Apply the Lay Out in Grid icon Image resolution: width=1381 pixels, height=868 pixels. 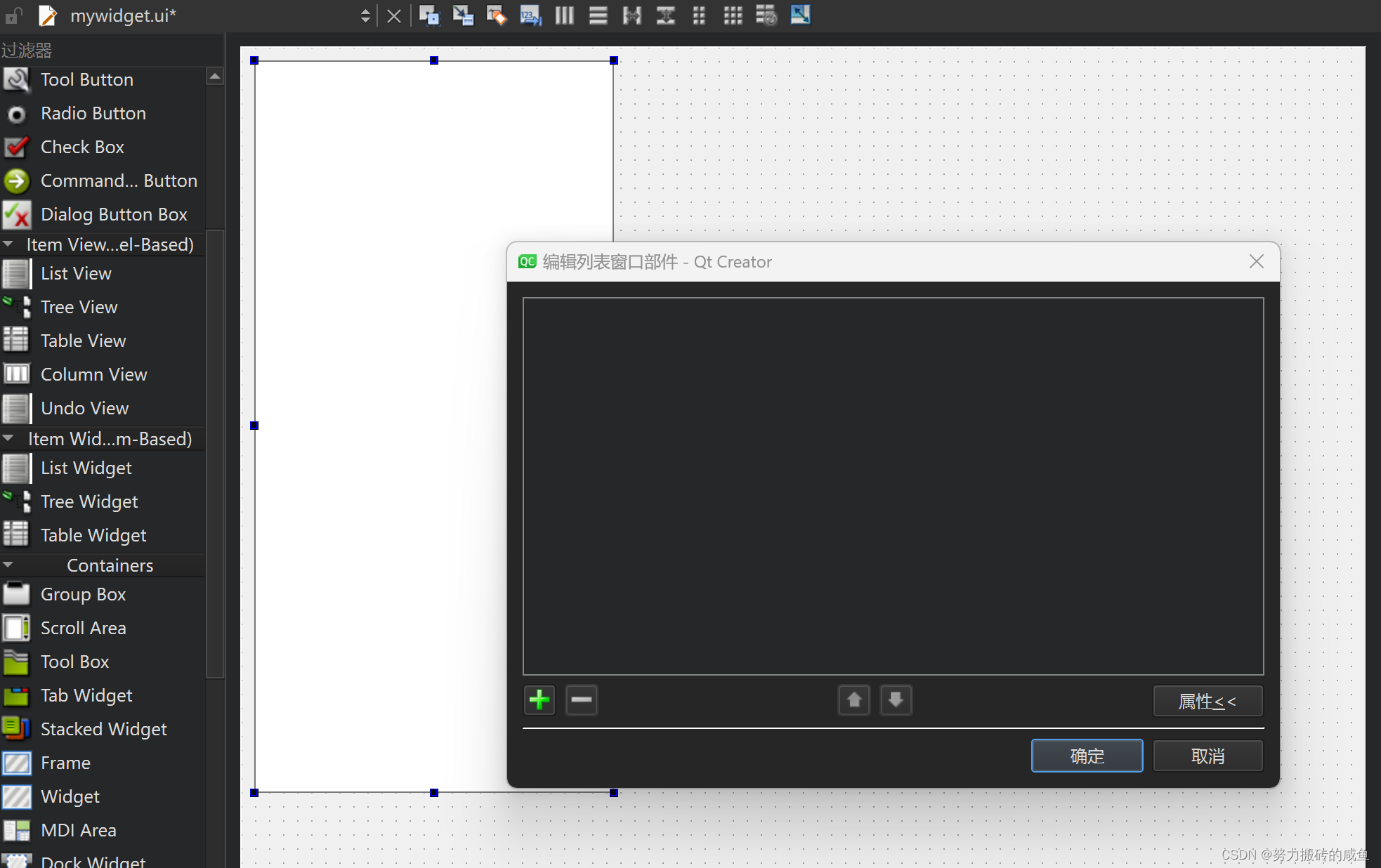(733, 15)
